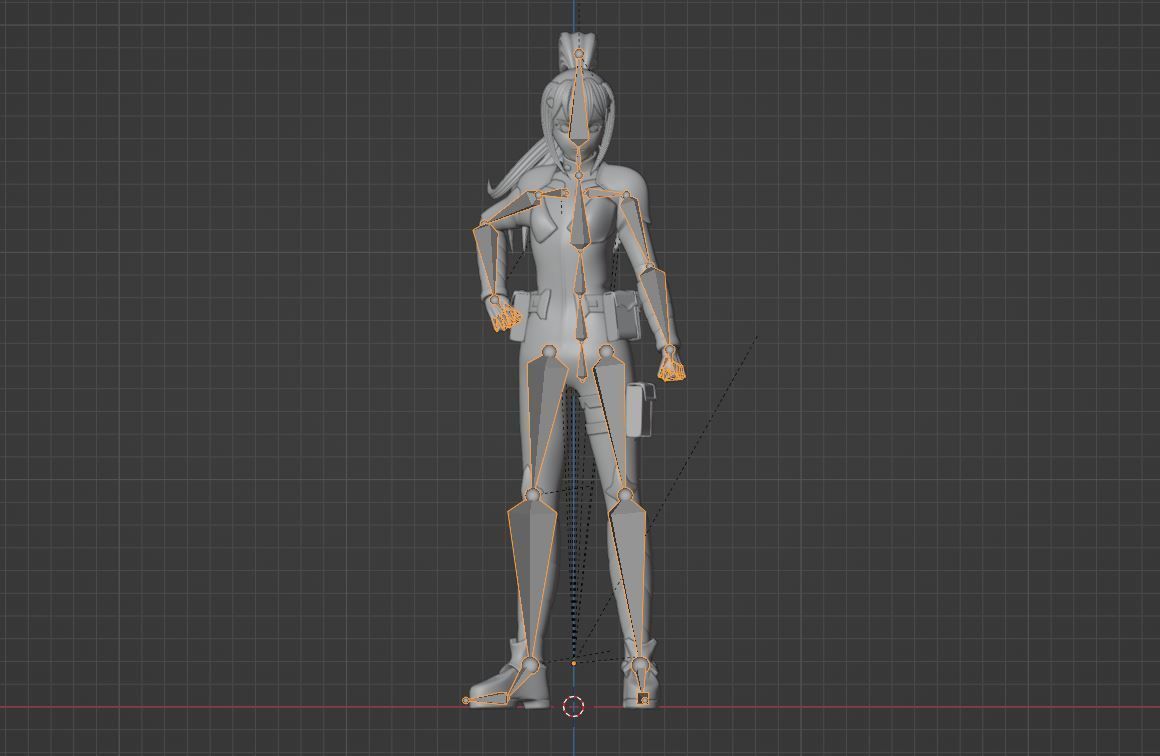This screenshot has width=1160, height=756.
Task: Select the thigh bone on the viewer's right
Action: point(612,422)
